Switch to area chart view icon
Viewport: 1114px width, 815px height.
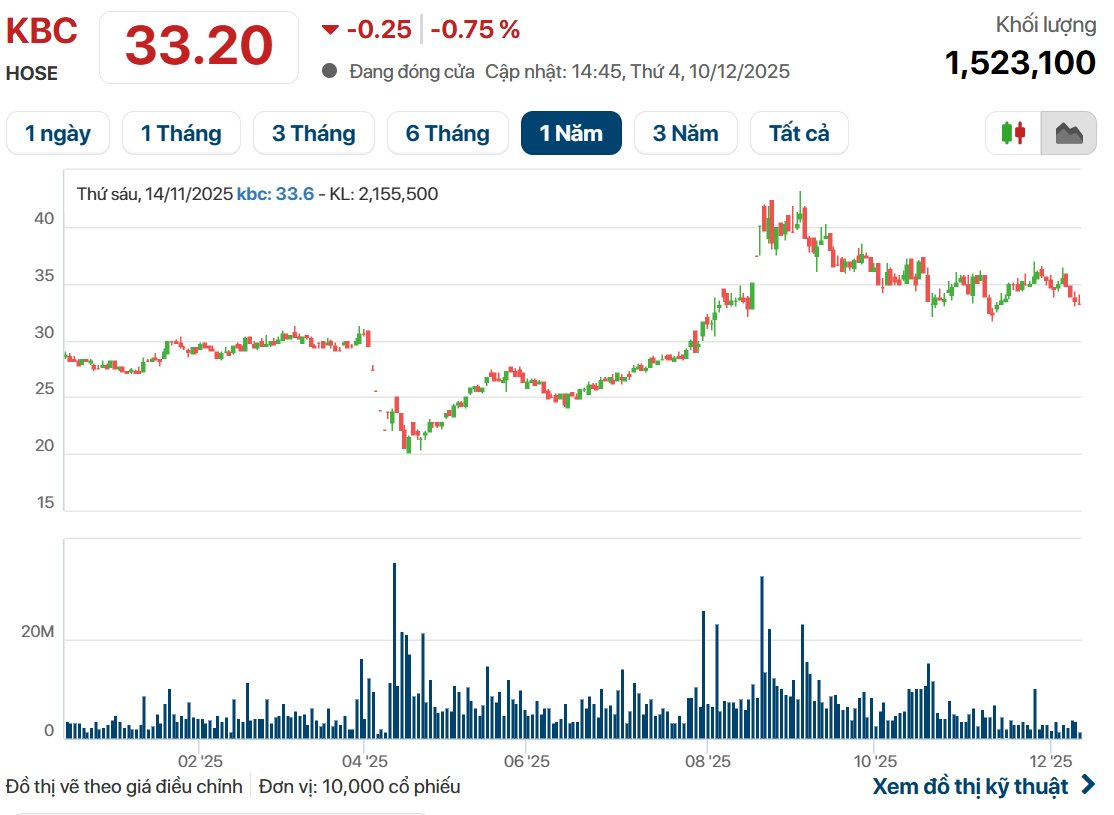(x=1068, y=133)
